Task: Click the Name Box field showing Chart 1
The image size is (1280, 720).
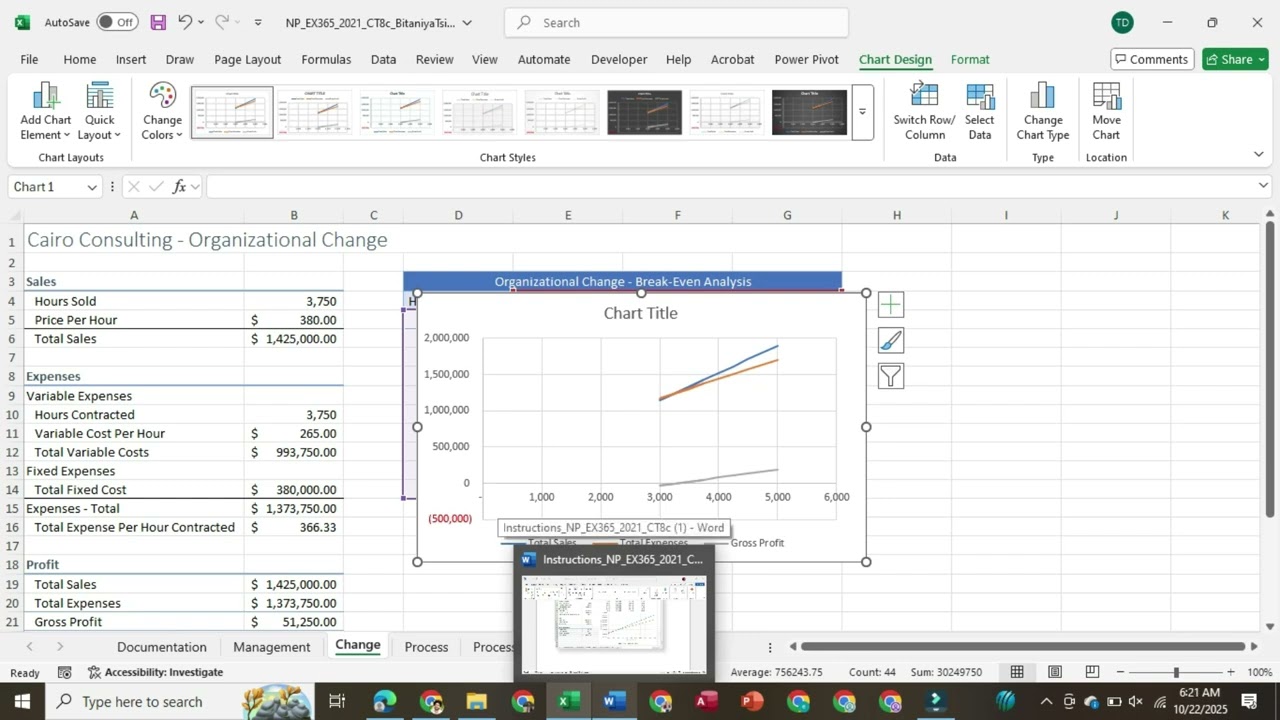Action: [44, 187]
